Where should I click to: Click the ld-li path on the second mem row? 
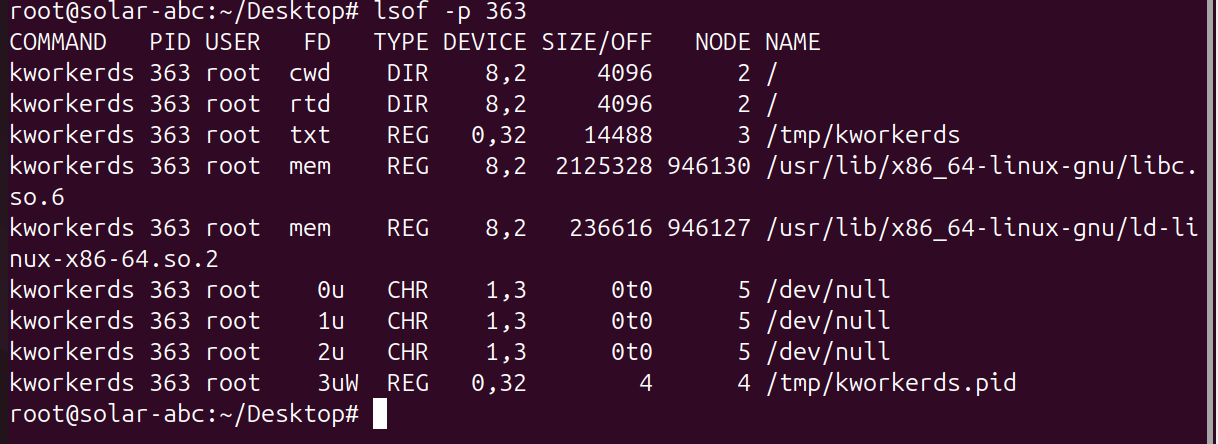point(982,229)
